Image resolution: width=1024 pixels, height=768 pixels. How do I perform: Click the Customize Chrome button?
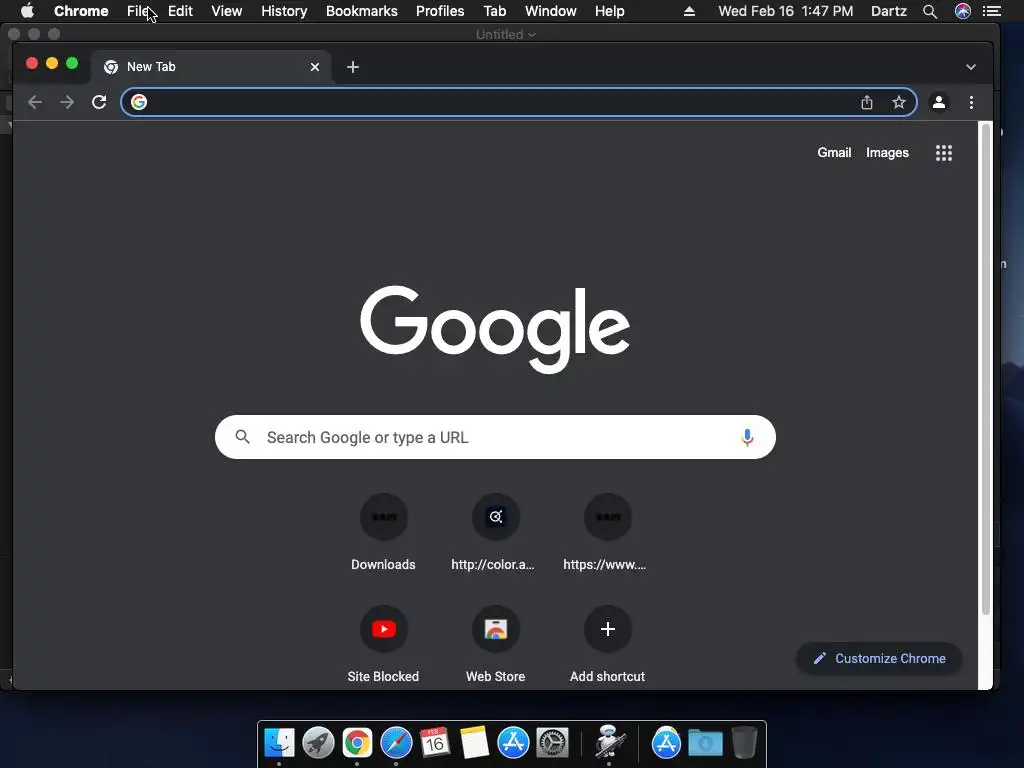coord(879,658)
